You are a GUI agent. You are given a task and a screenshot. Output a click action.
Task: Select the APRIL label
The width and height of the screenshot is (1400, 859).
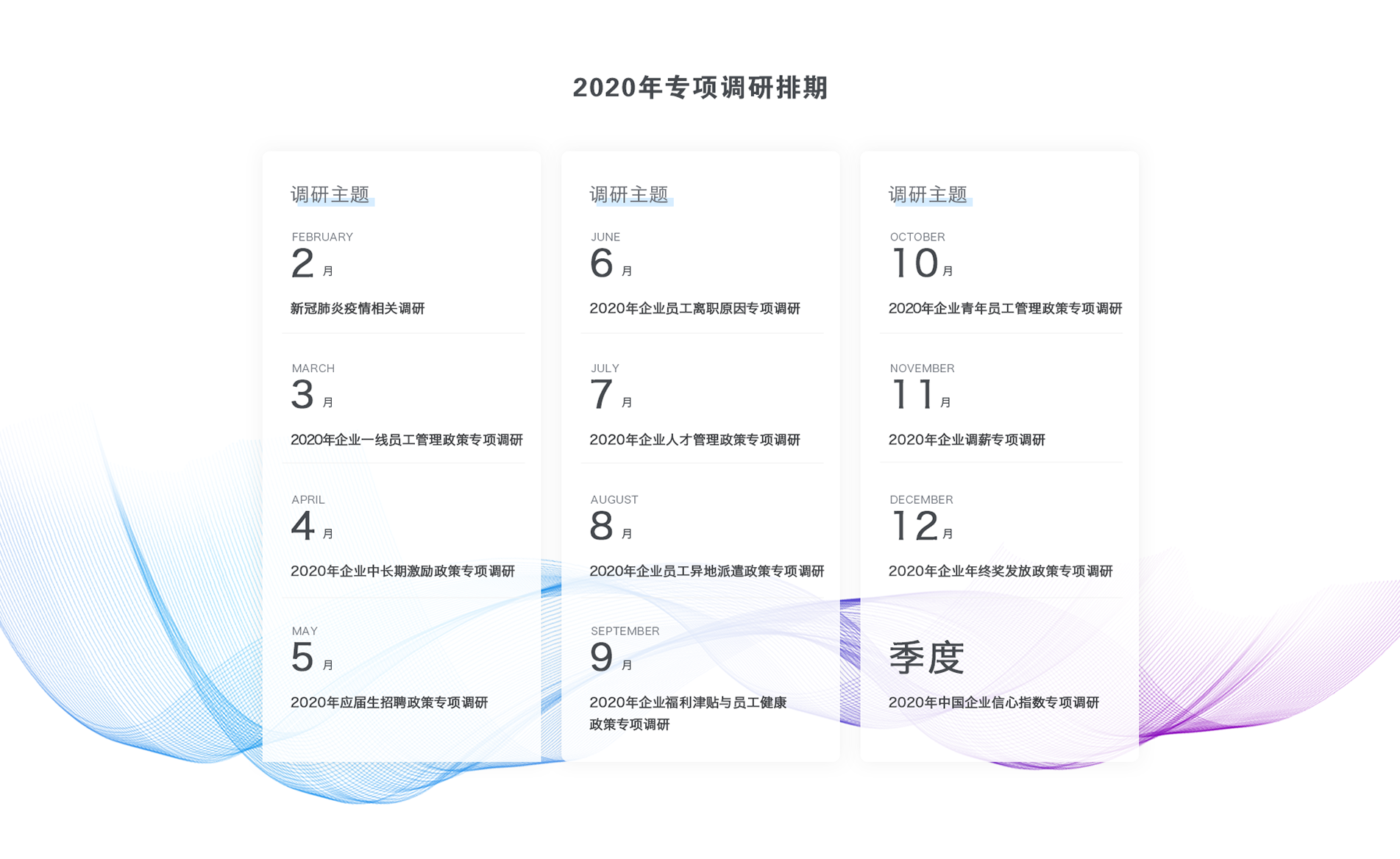[x=308, y=499]
